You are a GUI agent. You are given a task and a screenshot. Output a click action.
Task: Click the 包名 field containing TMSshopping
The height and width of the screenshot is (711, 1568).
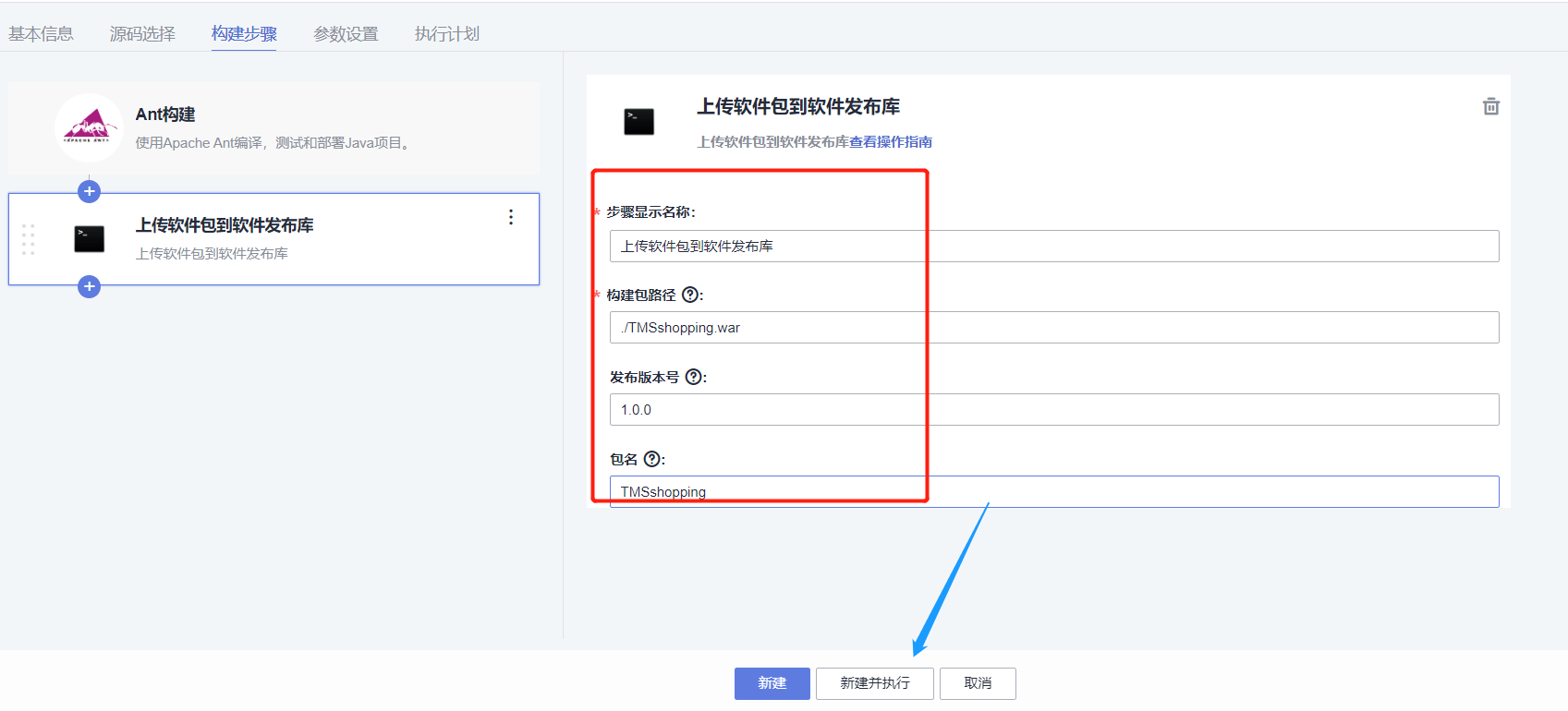click(x=1054, y=492)
